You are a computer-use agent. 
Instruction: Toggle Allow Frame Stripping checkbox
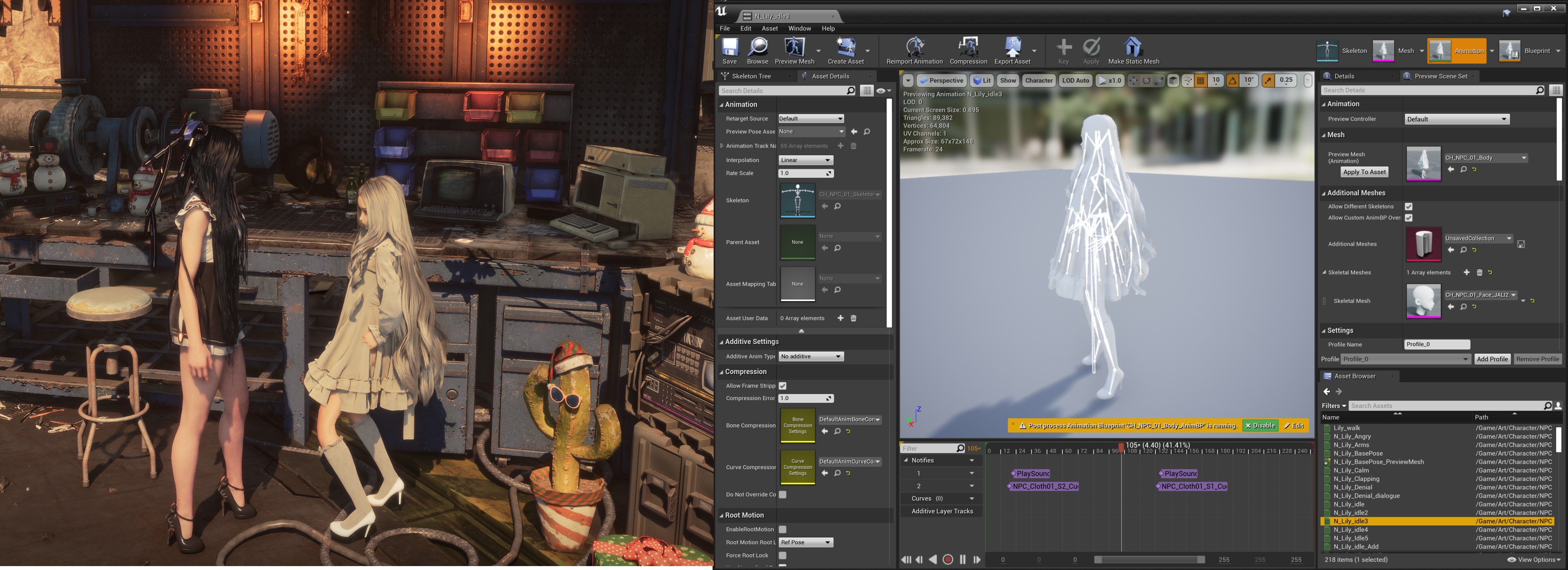[783, 386]
